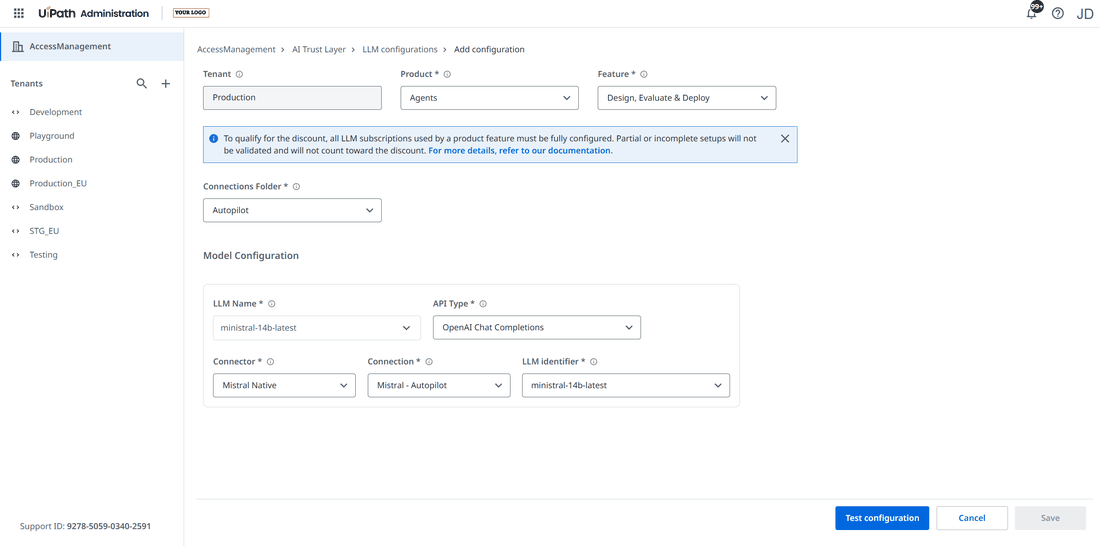Click the Production tenant globe icon
Image resolution: width=1100 pixels, height=546 pixels.
click(x=15, y=160)
